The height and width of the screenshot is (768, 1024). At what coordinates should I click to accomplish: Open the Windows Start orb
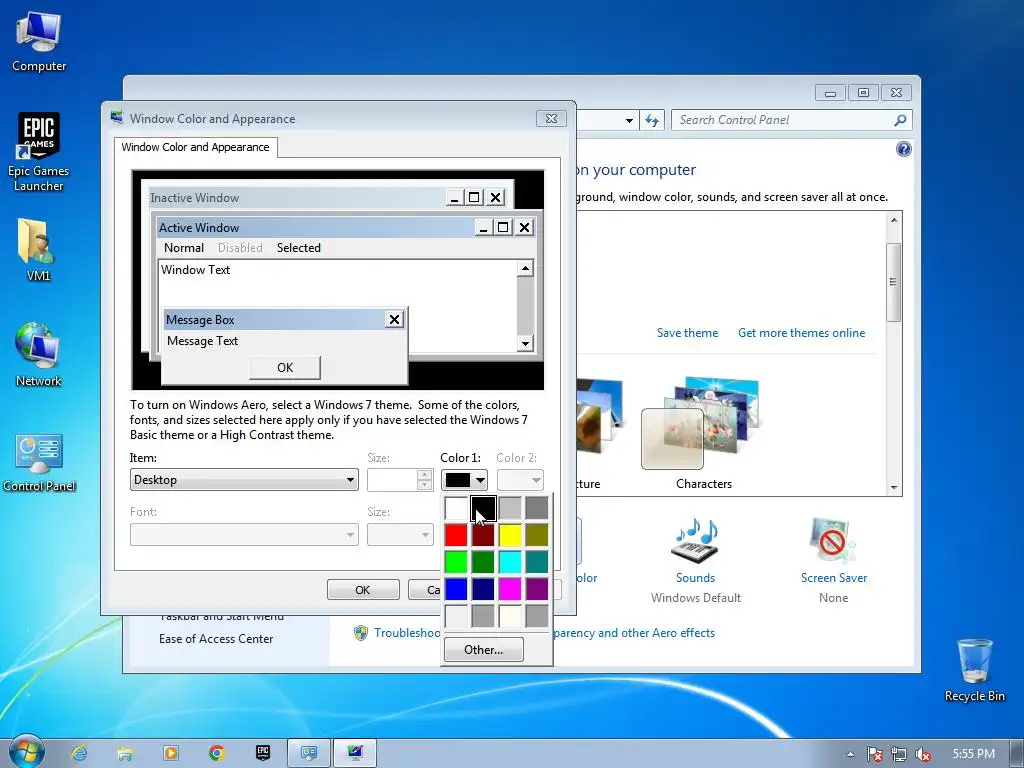pyautogui.click(x=26, y=752)
